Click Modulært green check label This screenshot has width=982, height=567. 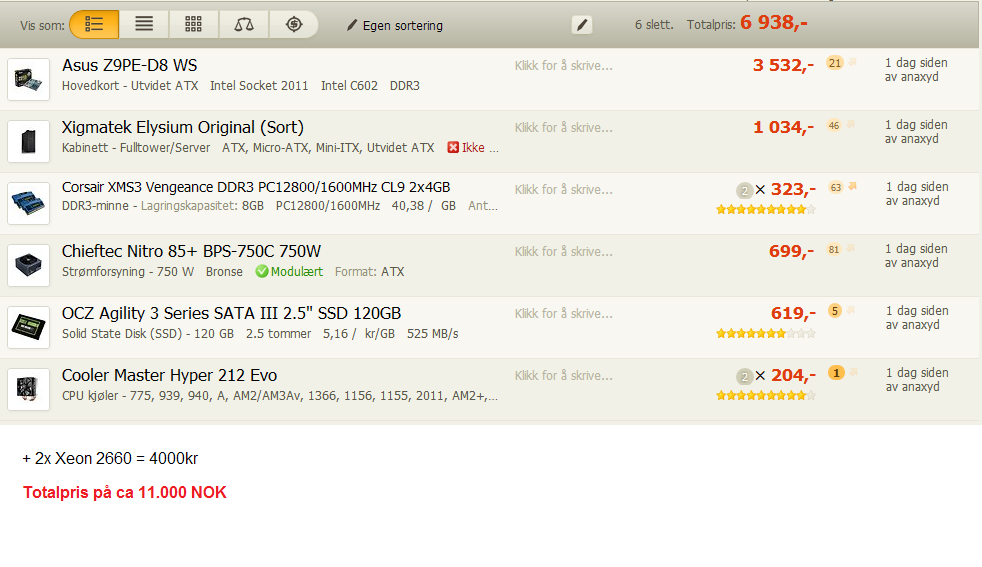tap(289, 271)
